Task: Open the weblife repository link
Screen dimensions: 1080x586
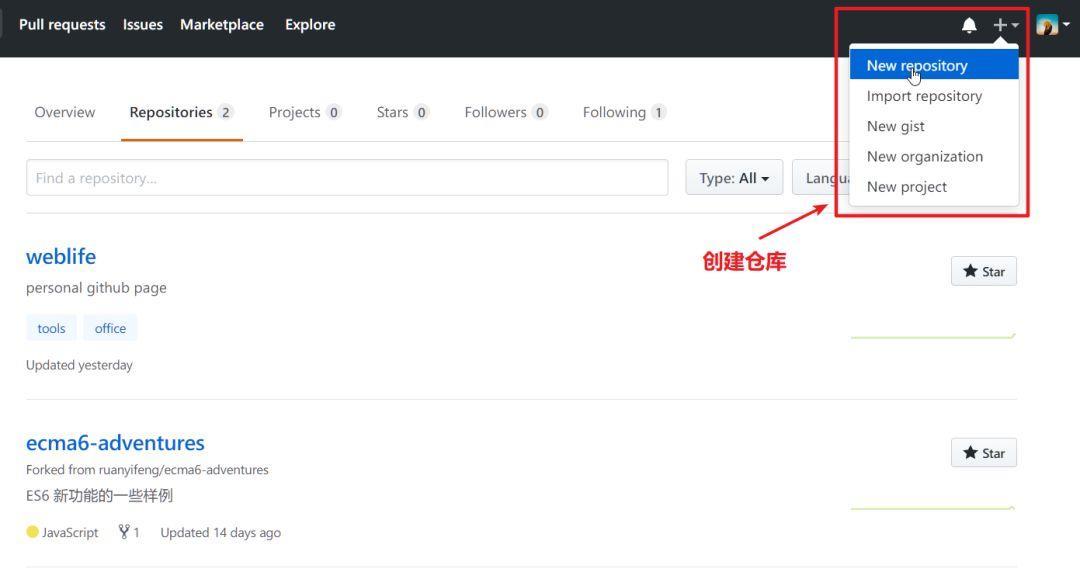Action: click(61, 256)
